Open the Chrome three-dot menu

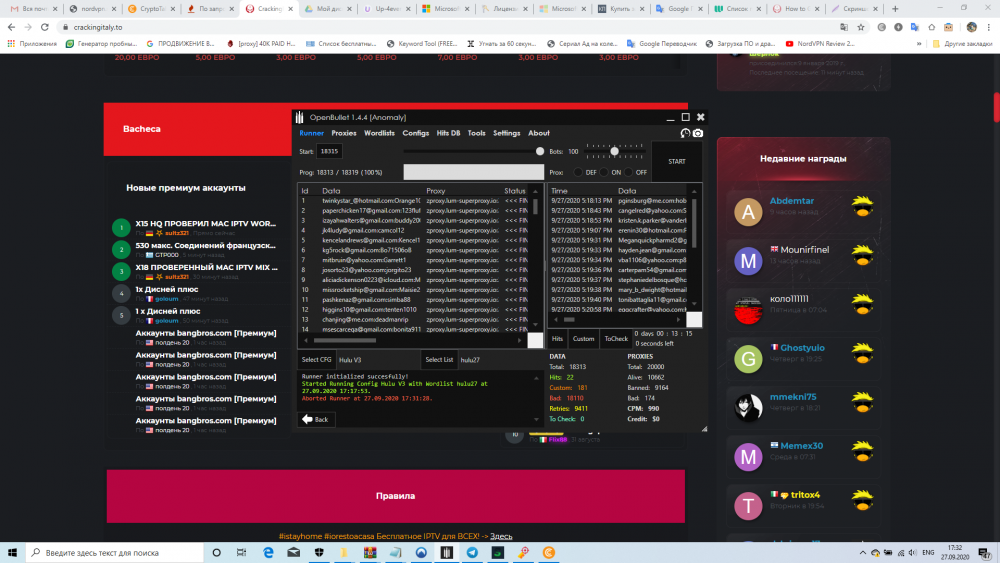[988, 28]
